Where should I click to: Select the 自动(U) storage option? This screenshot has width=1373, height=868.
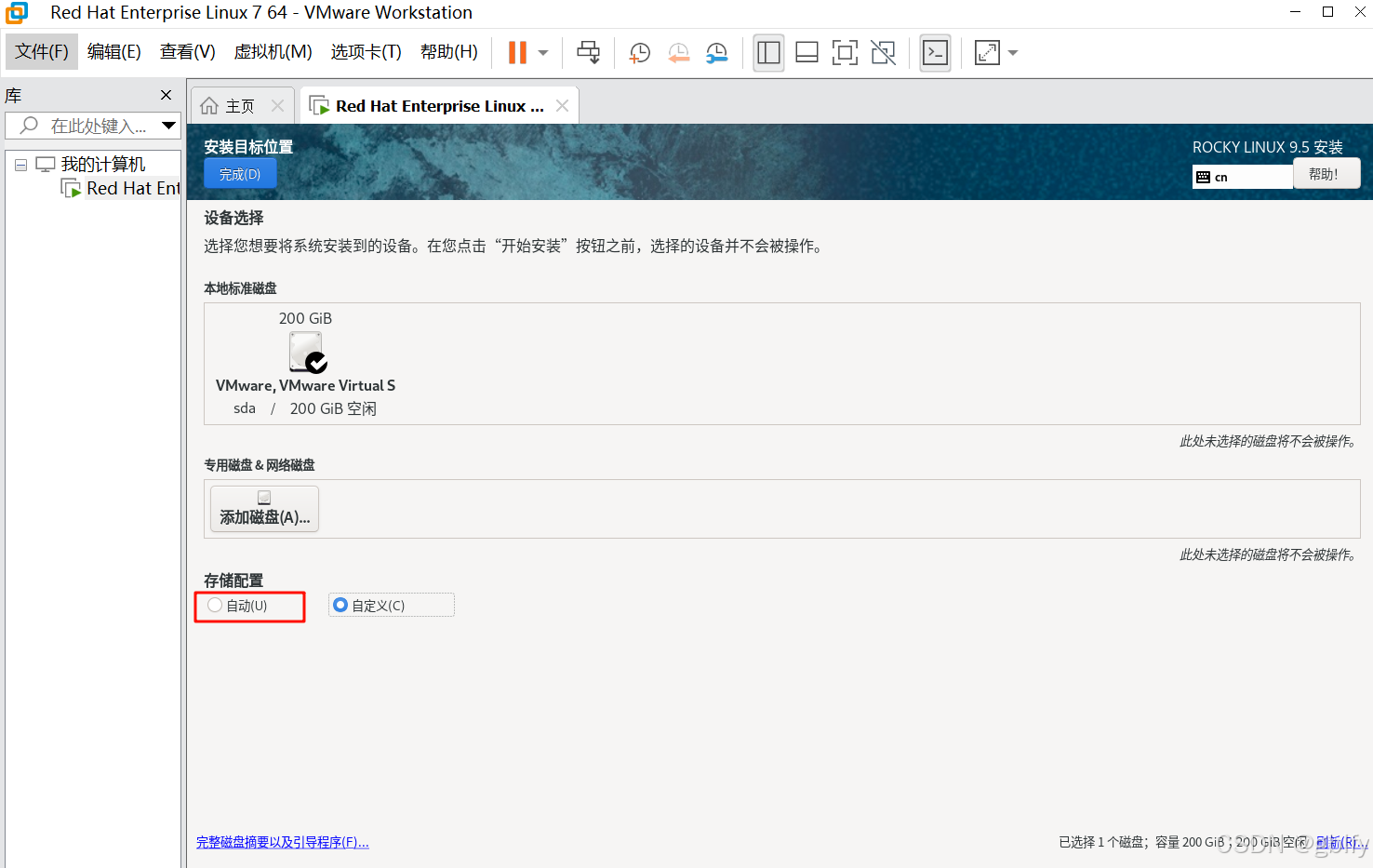pos(238,606)
